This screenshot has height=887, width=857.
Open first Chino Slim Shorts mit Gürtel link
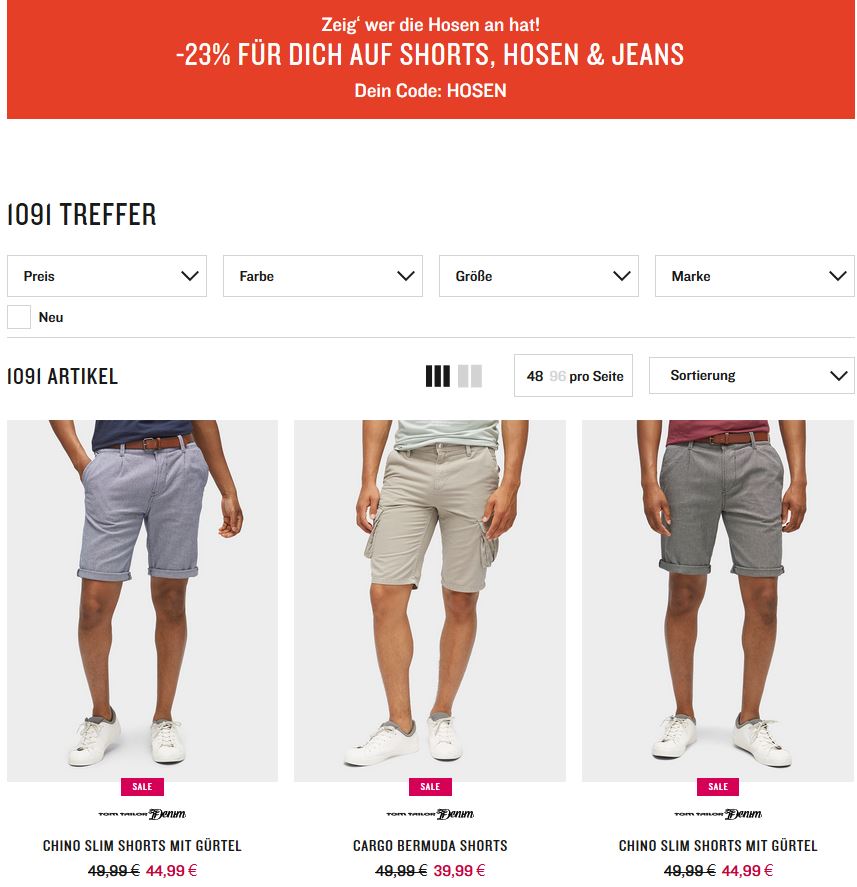(x=142, y=846)
